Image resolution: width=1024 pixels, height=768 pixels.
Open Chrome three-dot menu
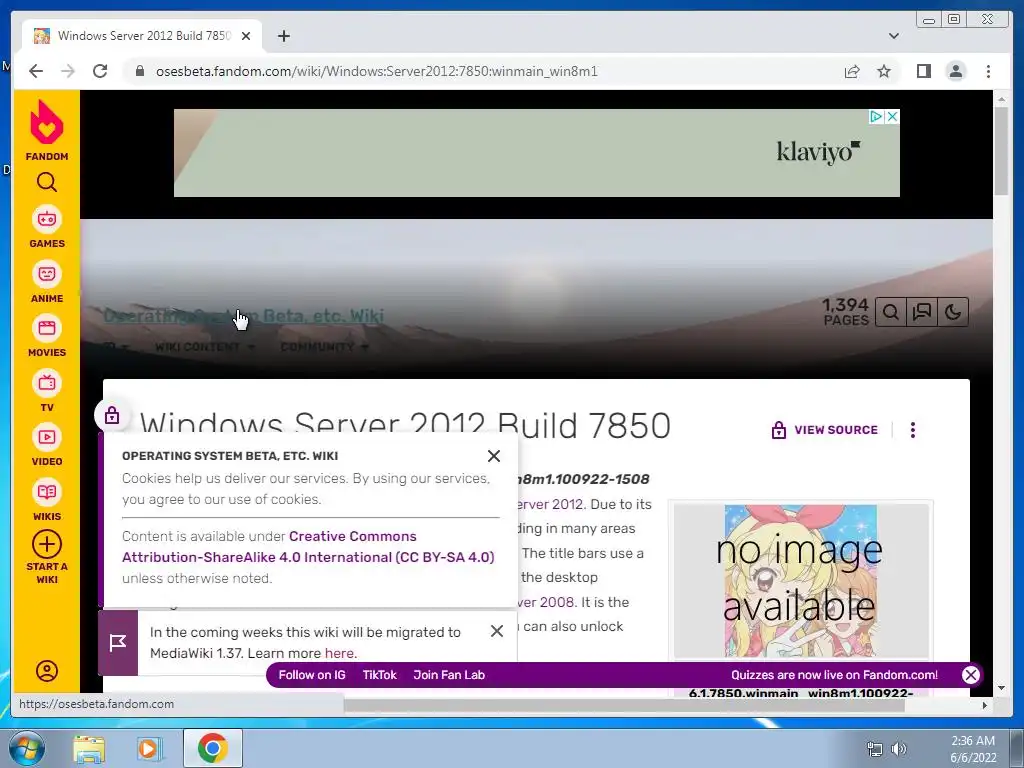pos(988,71)
